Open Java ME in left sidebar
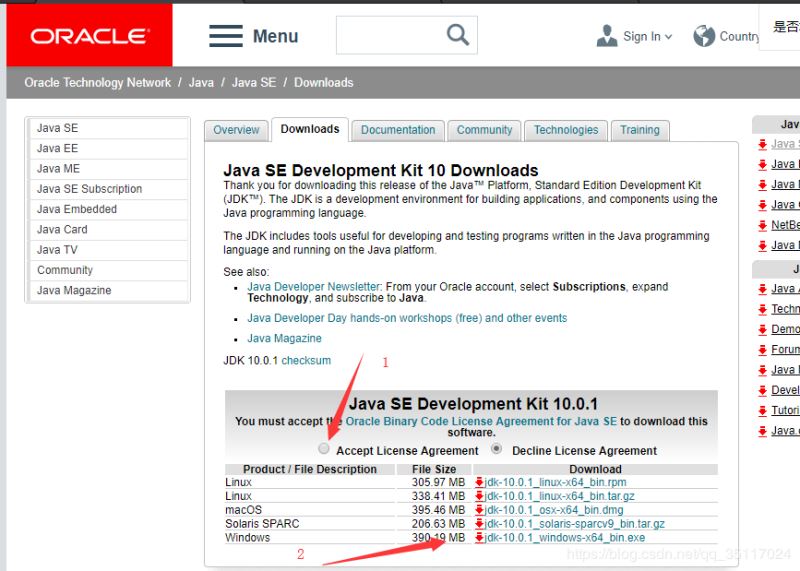Viewport: 800px width, 571px height. pos(109,169)
